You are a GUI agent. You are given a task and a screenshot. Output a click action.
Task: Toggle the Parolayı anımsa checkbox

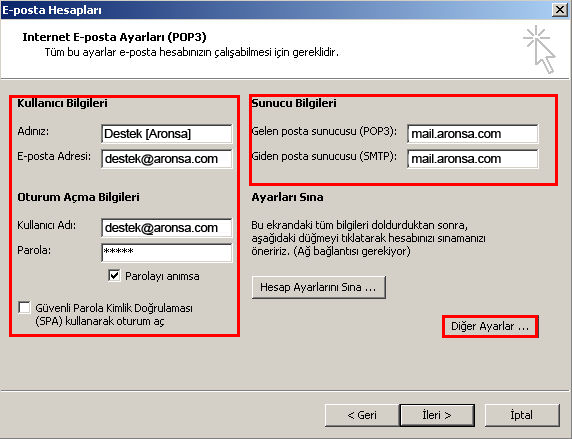pos(114,276)
